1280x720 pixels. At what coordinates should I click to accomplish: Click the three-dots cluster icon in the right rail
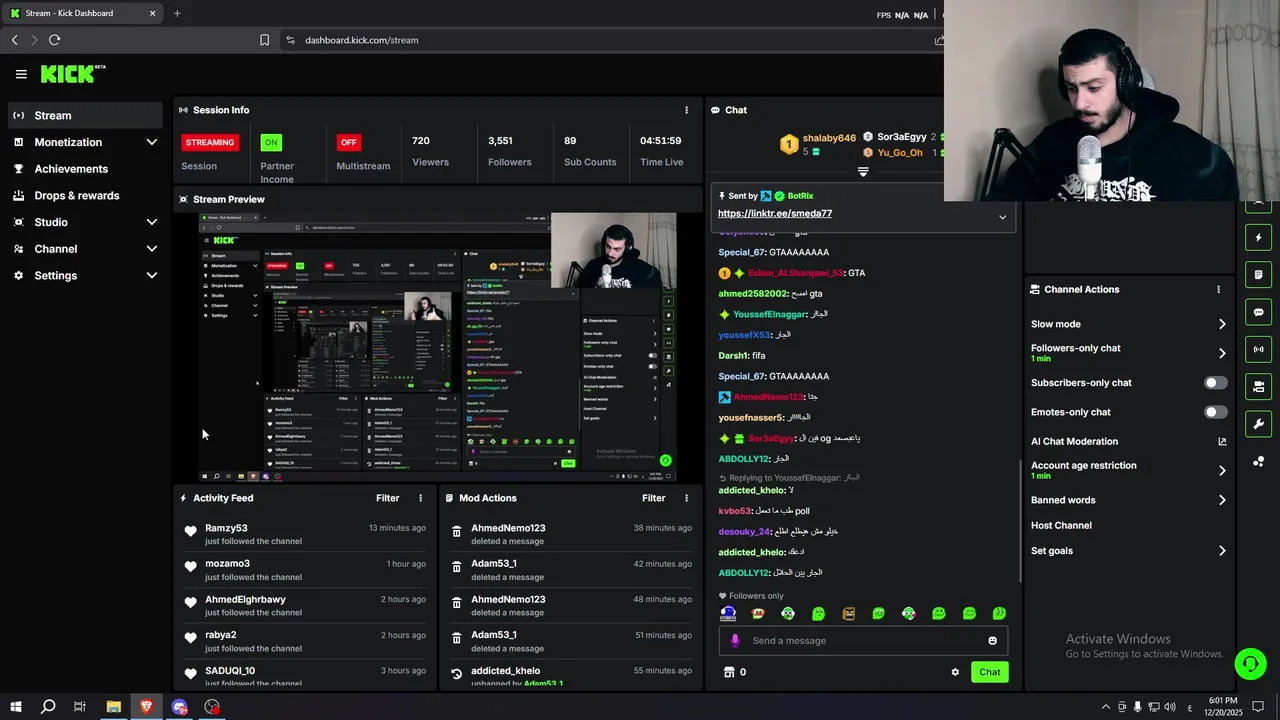tap(1258, 461)
